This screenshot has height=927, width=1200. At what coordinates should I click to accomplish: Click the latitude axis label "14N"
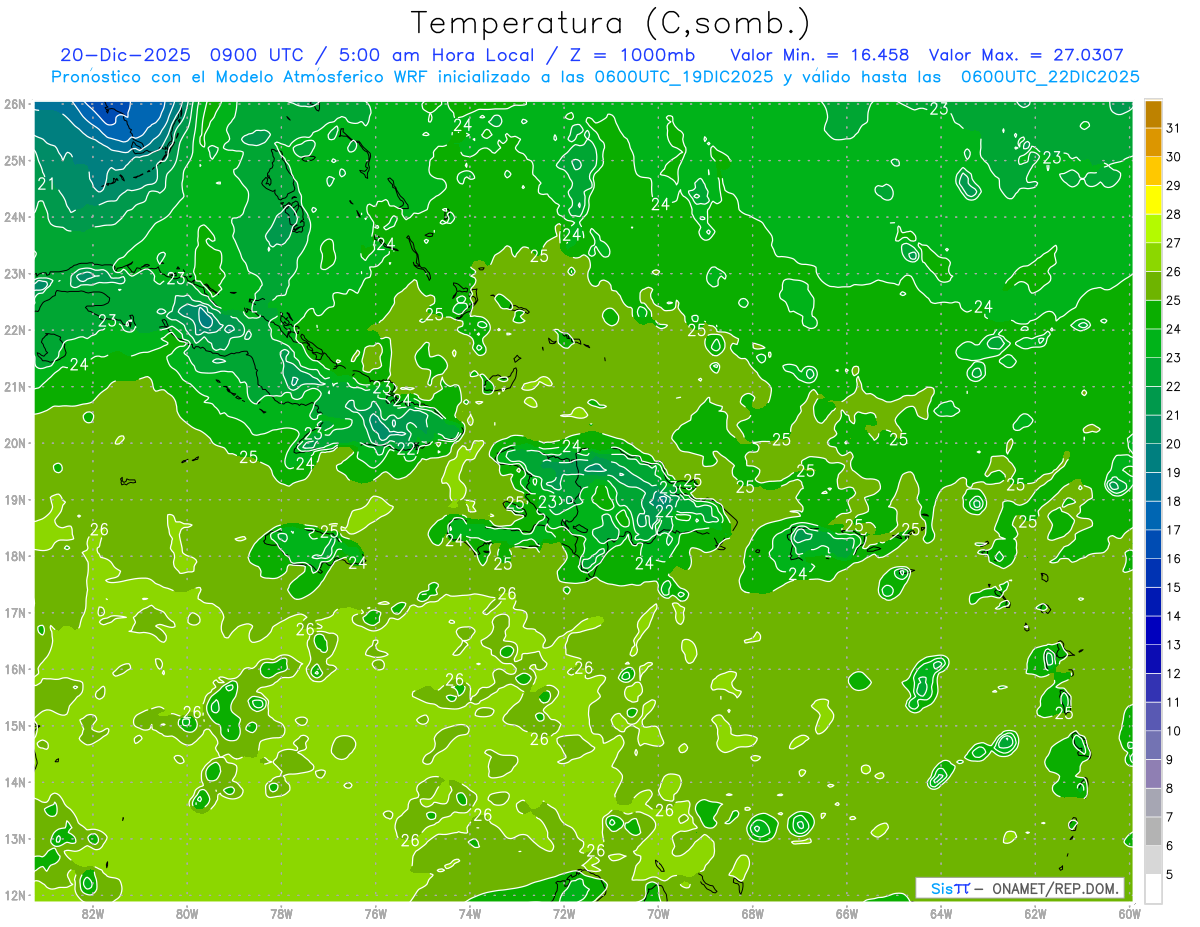point(15,782)
